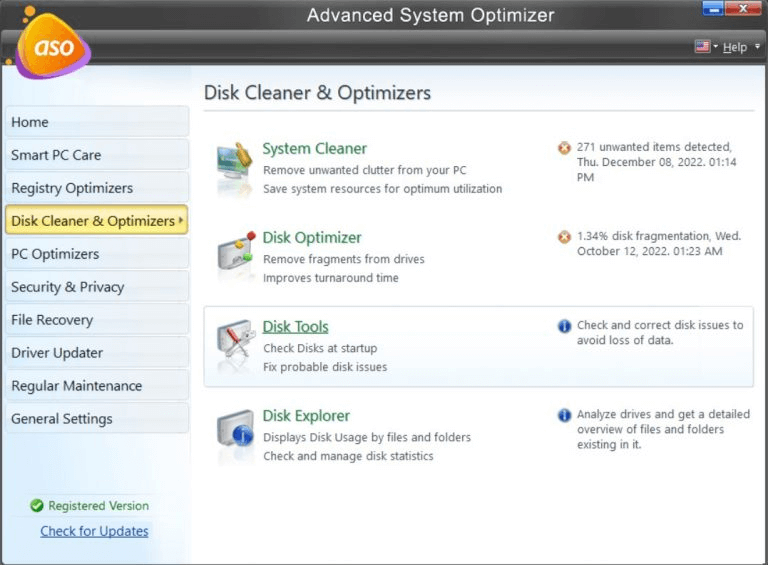Screen dimensions: 768x565
Task: Click Check for Updates link
Action: 94,531
